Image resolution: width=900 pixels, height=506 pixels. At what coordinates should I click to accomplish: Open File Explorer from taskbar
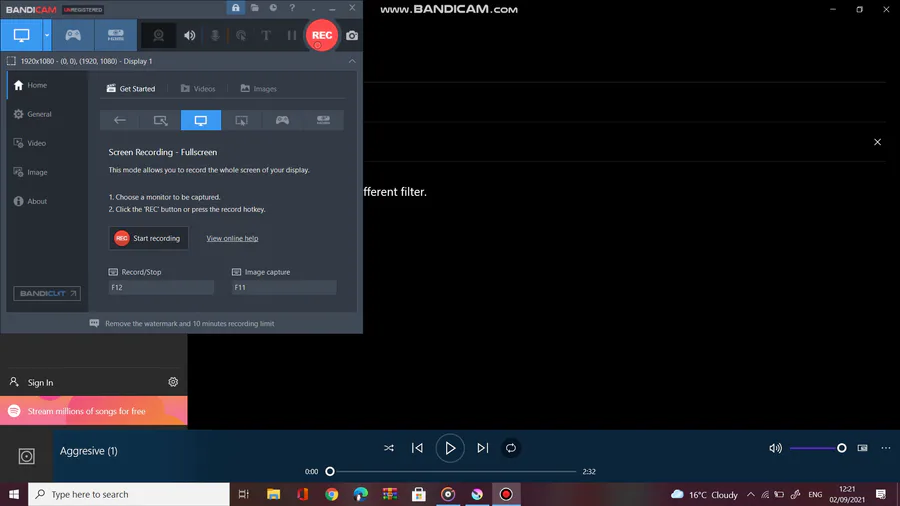click(273, 494)
